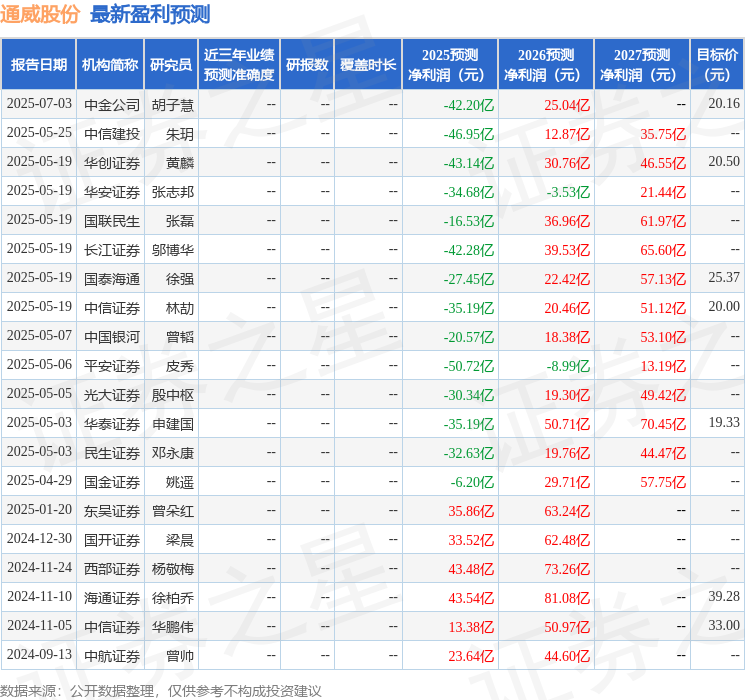The image size is (745, 700).
Task: Click the 研究员 column header
Action: click(171, 64)
